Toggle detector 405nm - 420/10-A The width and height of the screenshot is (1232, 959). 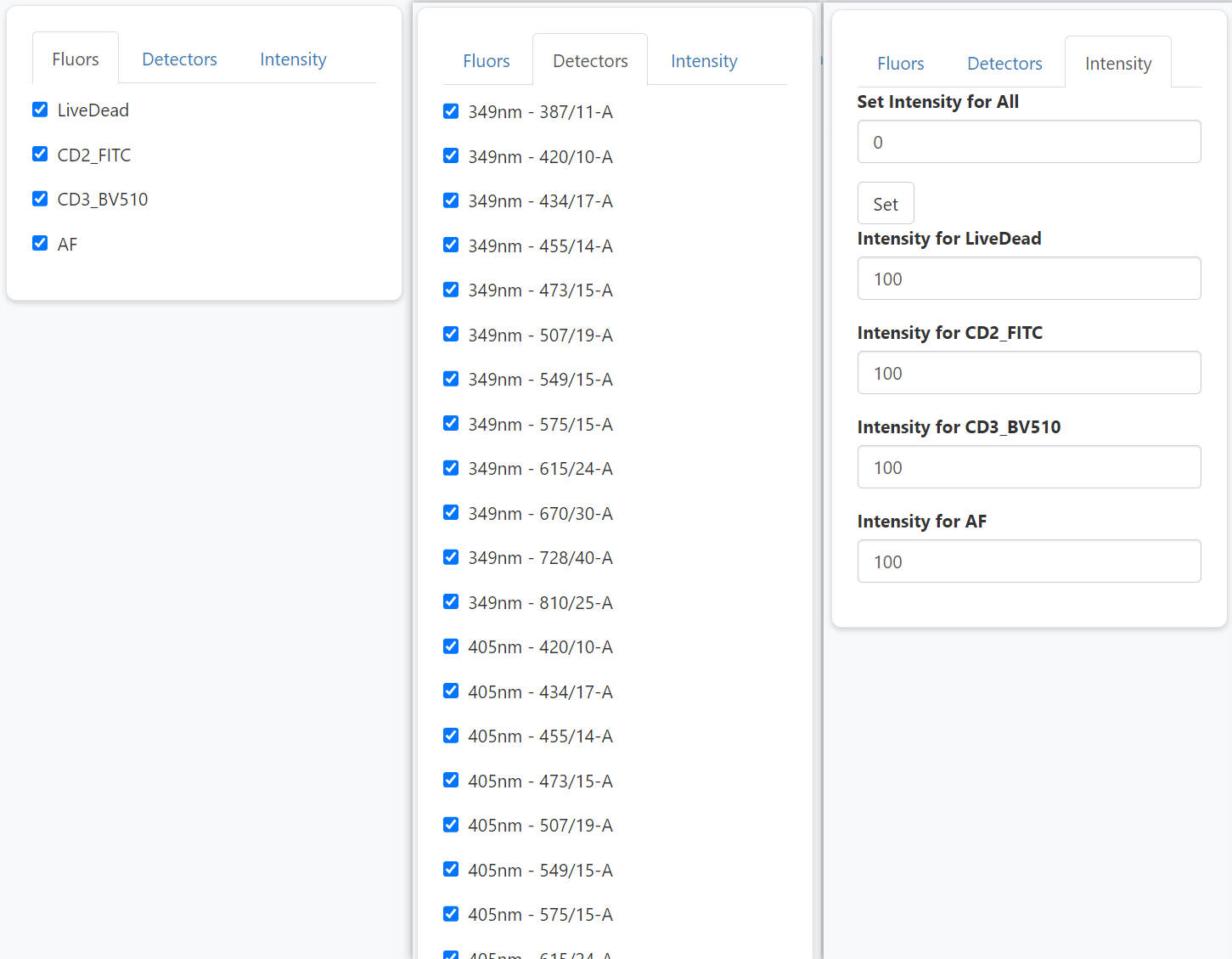451,646
